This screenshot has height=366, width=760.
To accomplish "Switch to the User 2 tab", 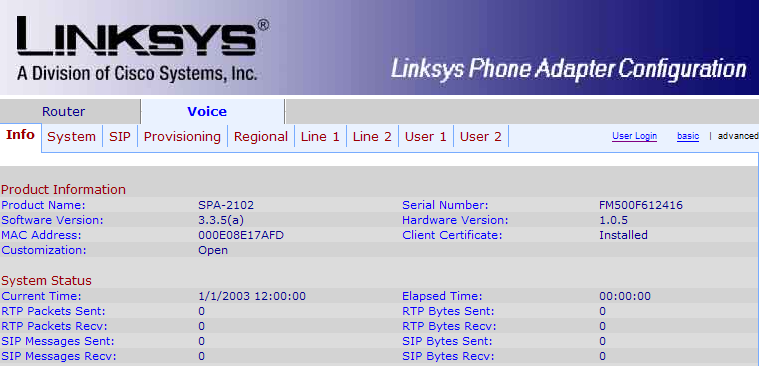I will (x=480, y=137).
